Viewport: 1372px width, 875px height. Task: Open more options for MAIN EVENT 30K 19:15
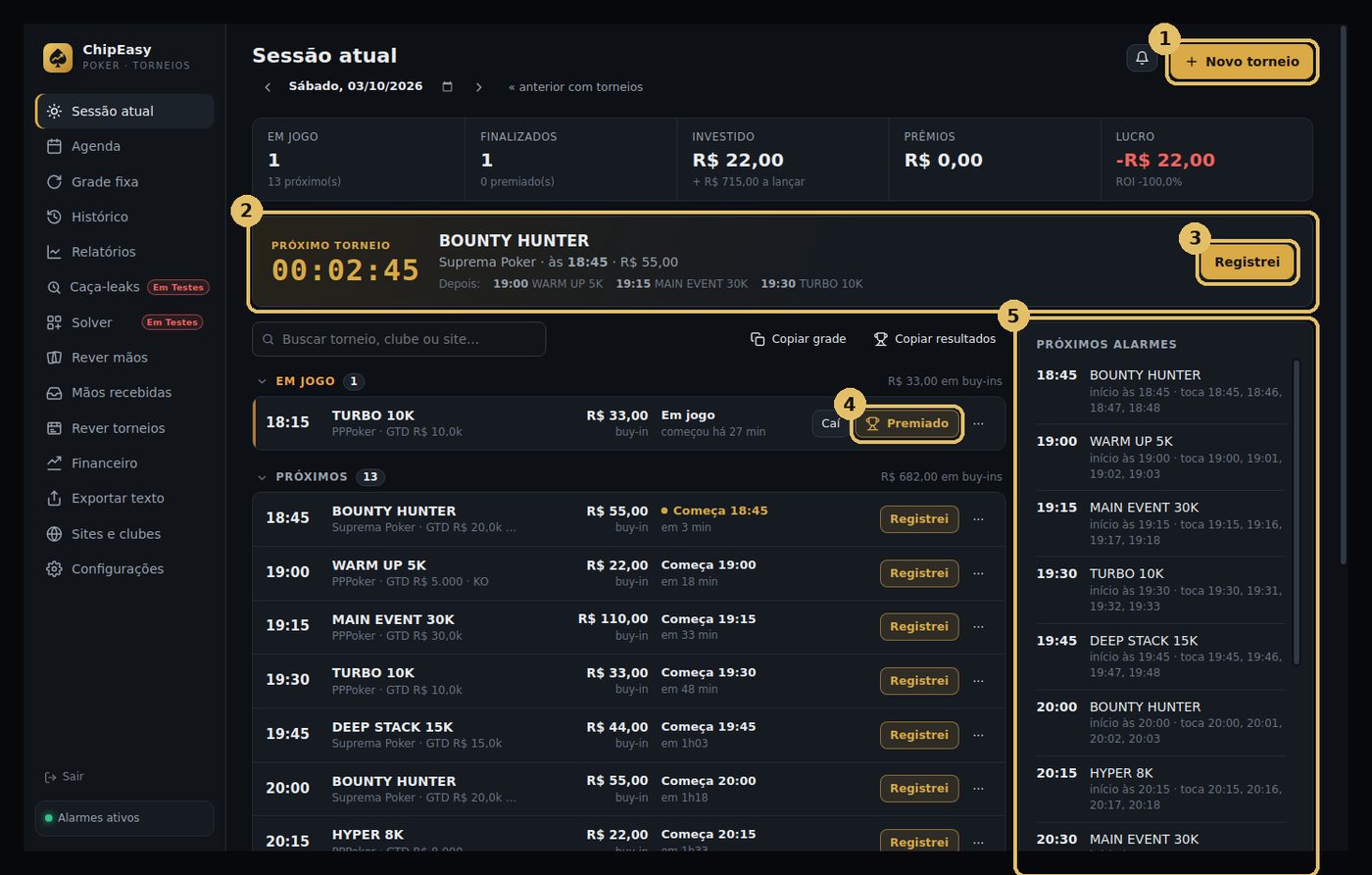978,627
